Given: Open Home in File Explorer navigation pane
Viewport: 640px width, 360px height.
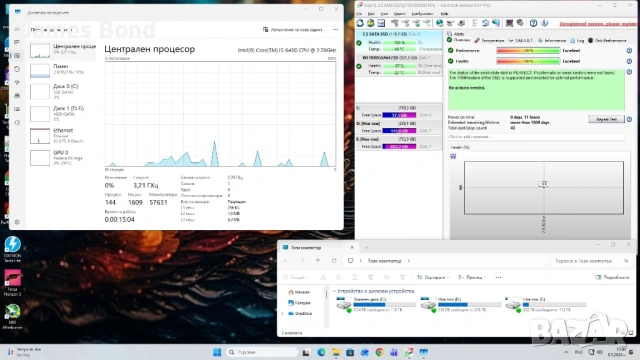Looking at the screenshot, I should [299, 292].
